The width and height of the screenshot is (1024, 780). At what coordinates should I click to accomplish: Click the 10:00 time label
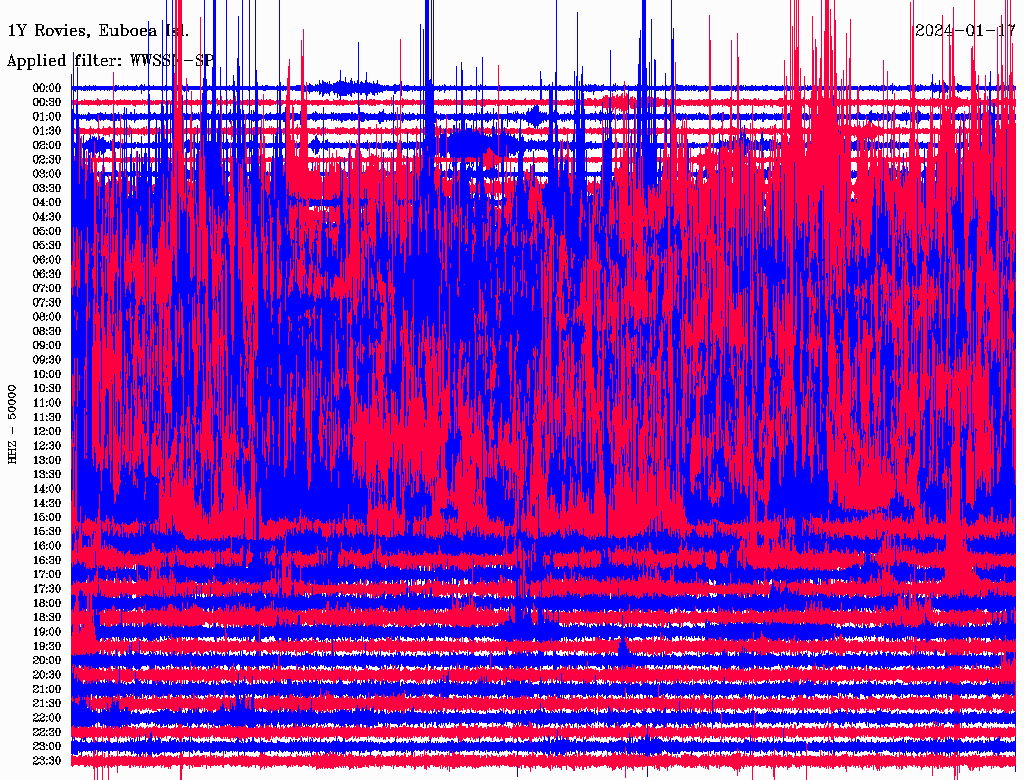click(x=47, y=374)
